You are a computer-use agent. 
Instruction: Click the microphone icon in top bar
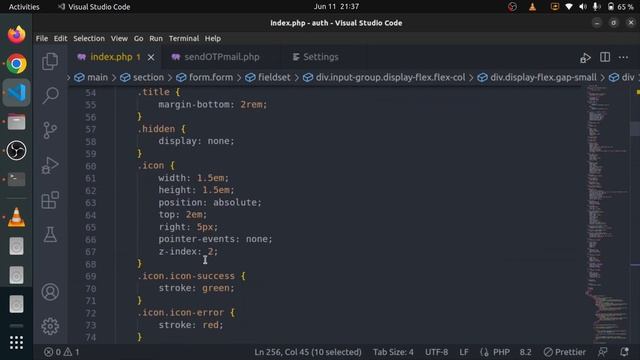pyautogui.click(x=596, y=7)
